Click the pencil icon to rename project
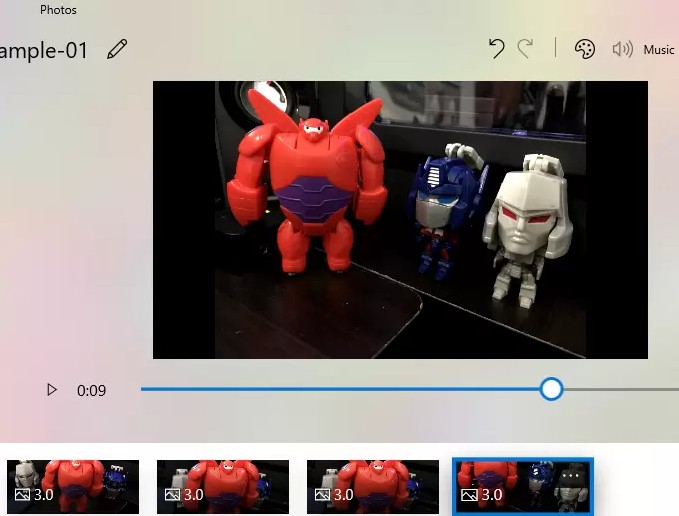This screenshot has width=679, height=516. [x=117, y=49]
